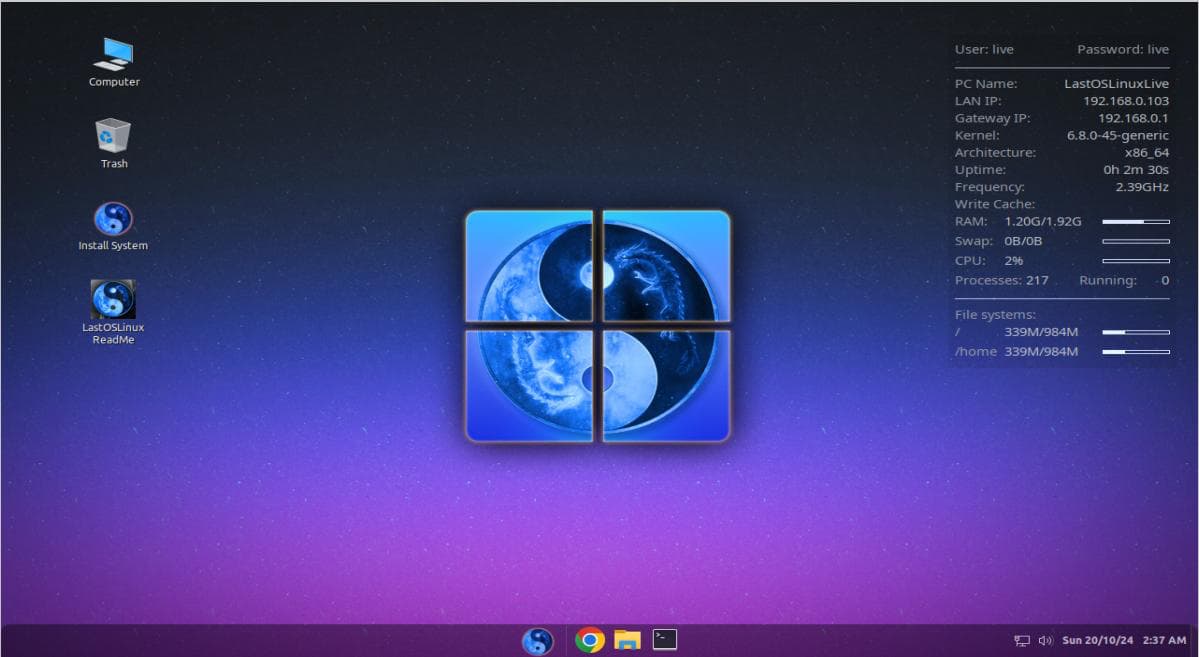Click the PC Name LastOSLinuxLive text

pos(1116,84)
